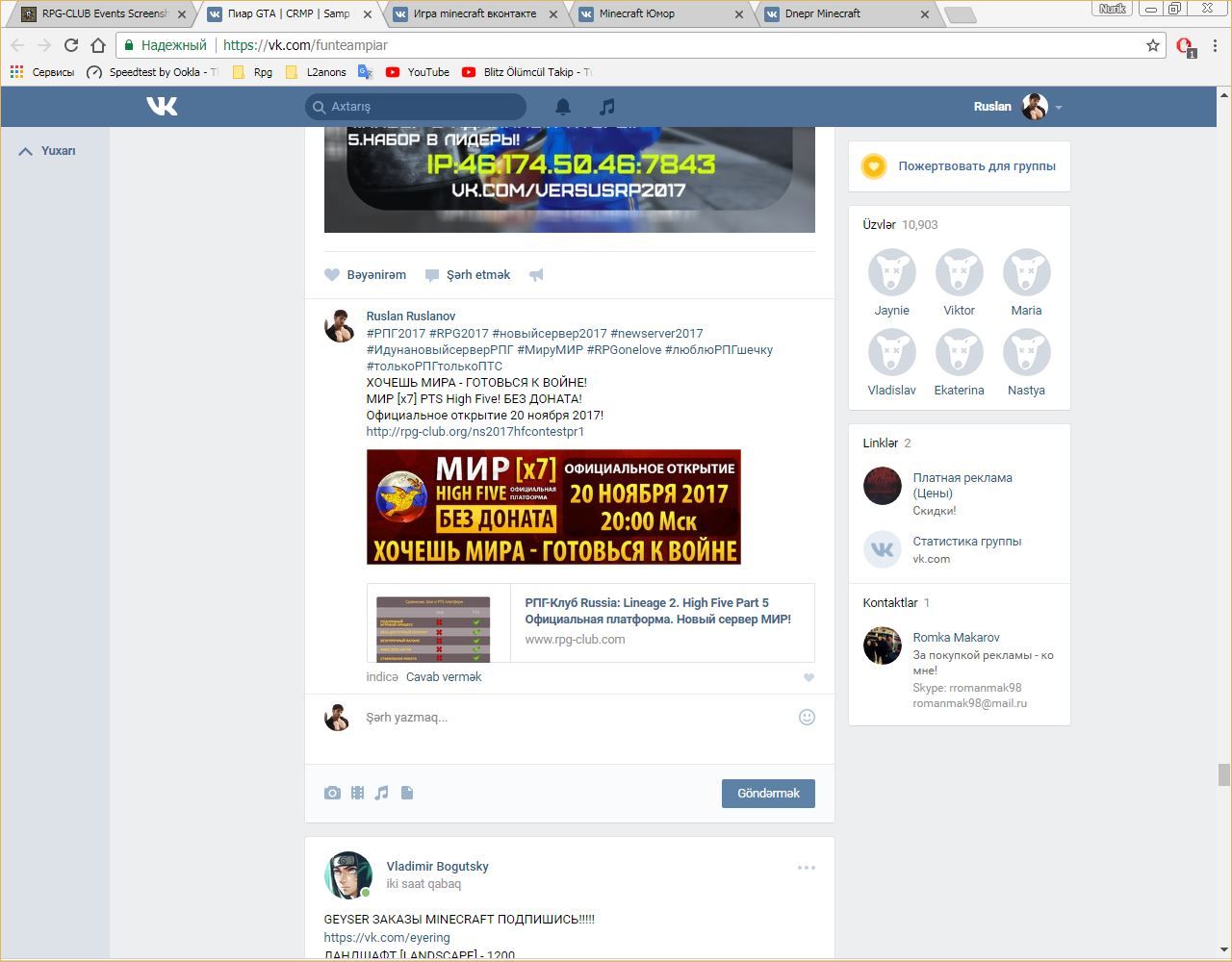Open Romka Makarov contact

[956, 637]
